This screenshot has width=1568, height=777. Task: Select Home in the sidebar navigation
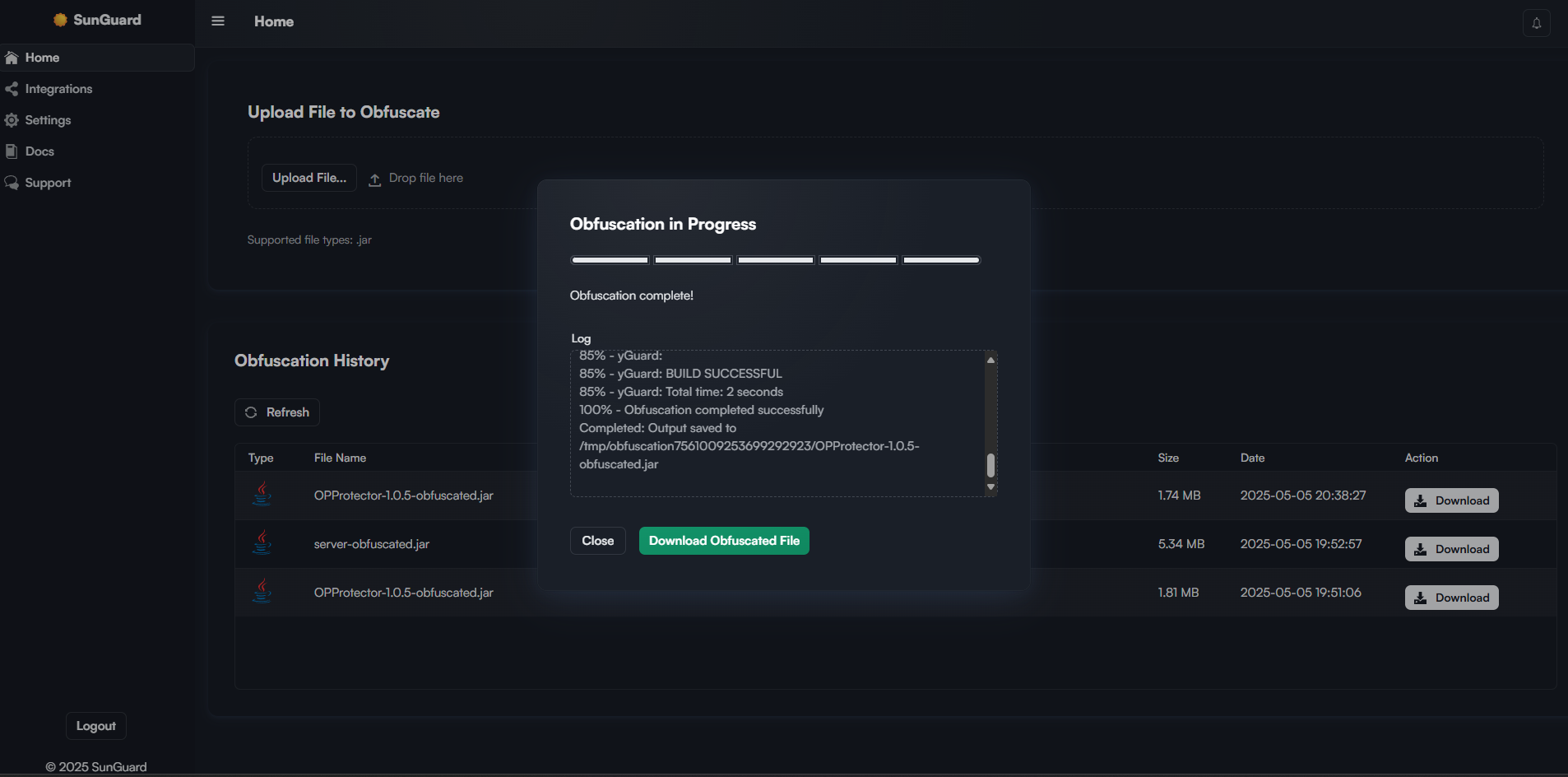(x=42, y=58)
